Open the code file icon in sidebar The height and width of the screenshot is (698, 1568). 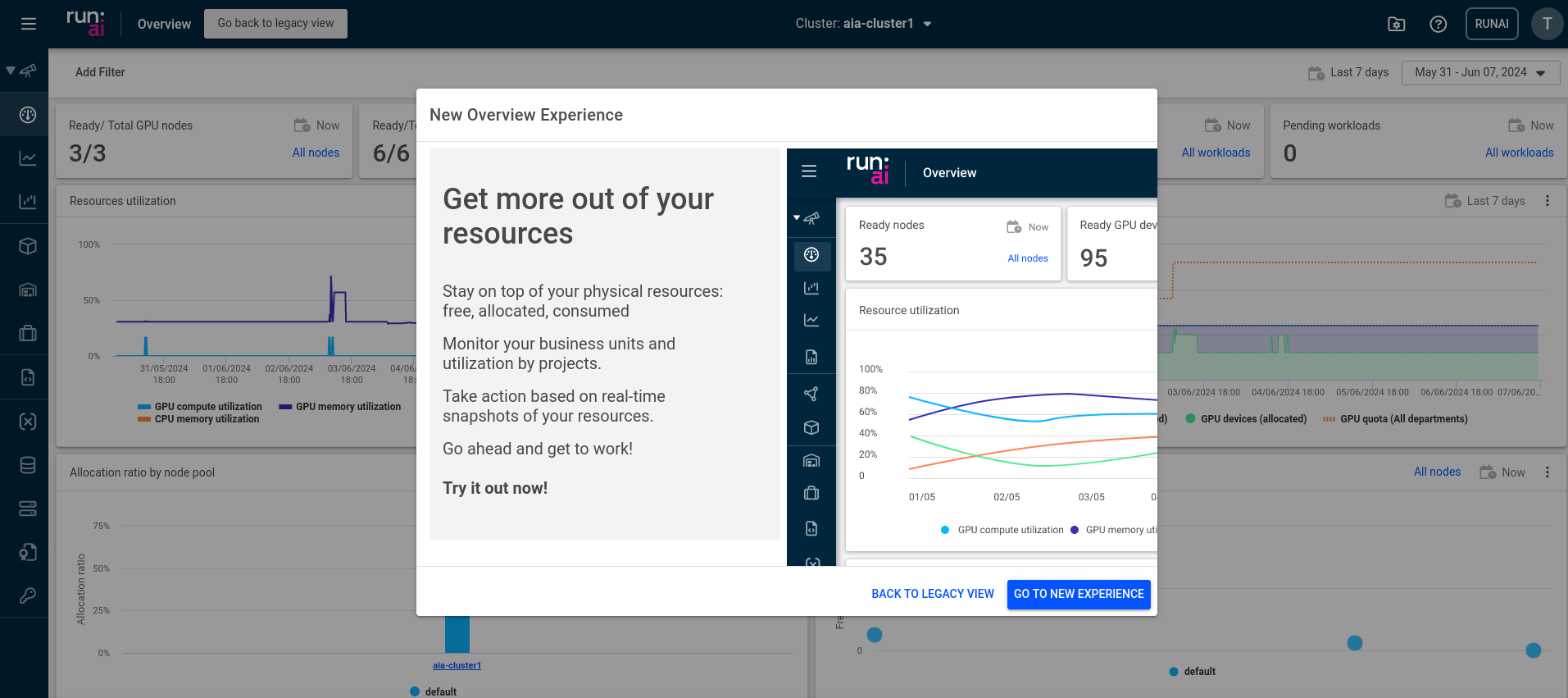(28, 377)
